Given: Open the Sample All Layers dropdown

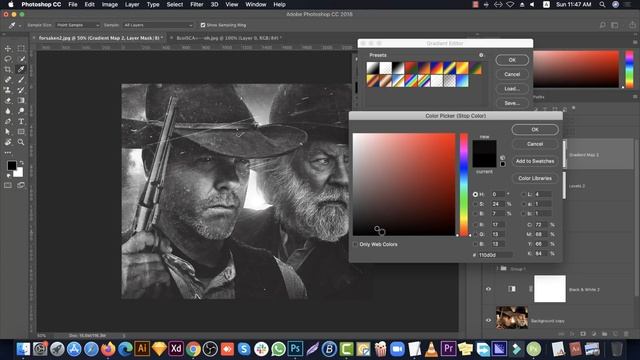Looking at the screenshot, I should click(x=158, y=25).
